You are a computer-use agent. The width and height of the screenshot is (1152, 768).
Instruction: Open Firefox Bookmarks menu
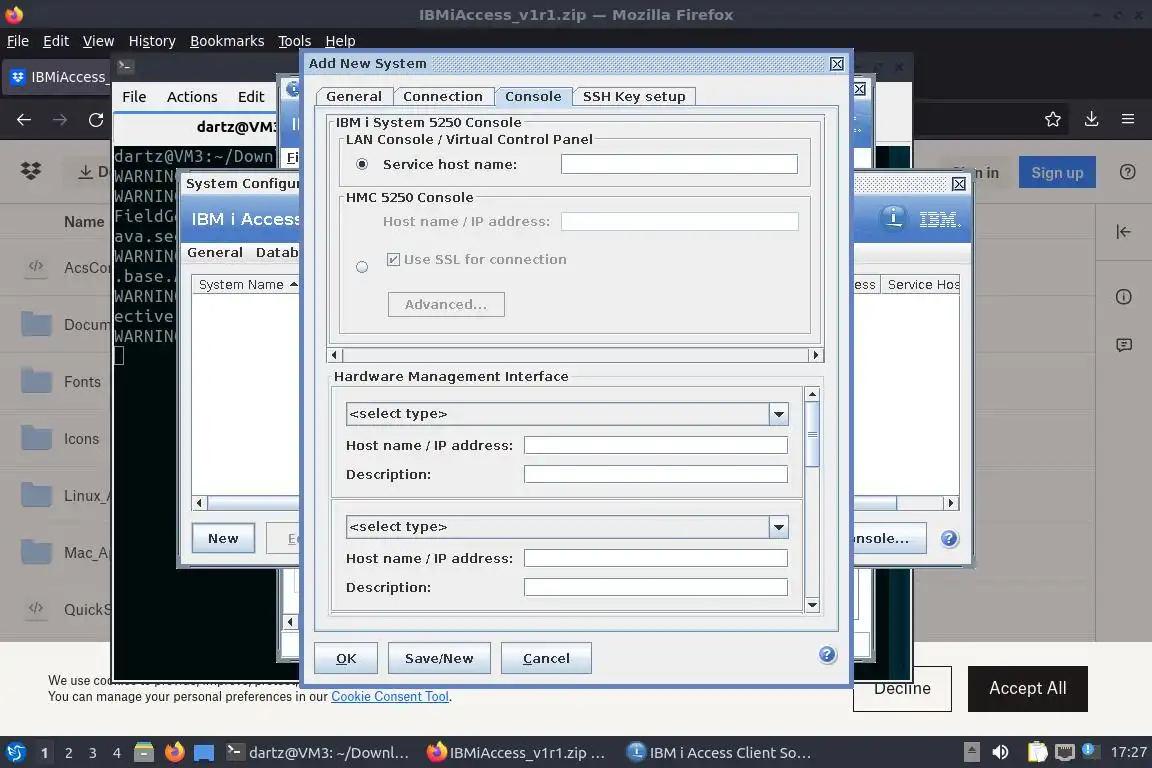[x=227, y=41]
